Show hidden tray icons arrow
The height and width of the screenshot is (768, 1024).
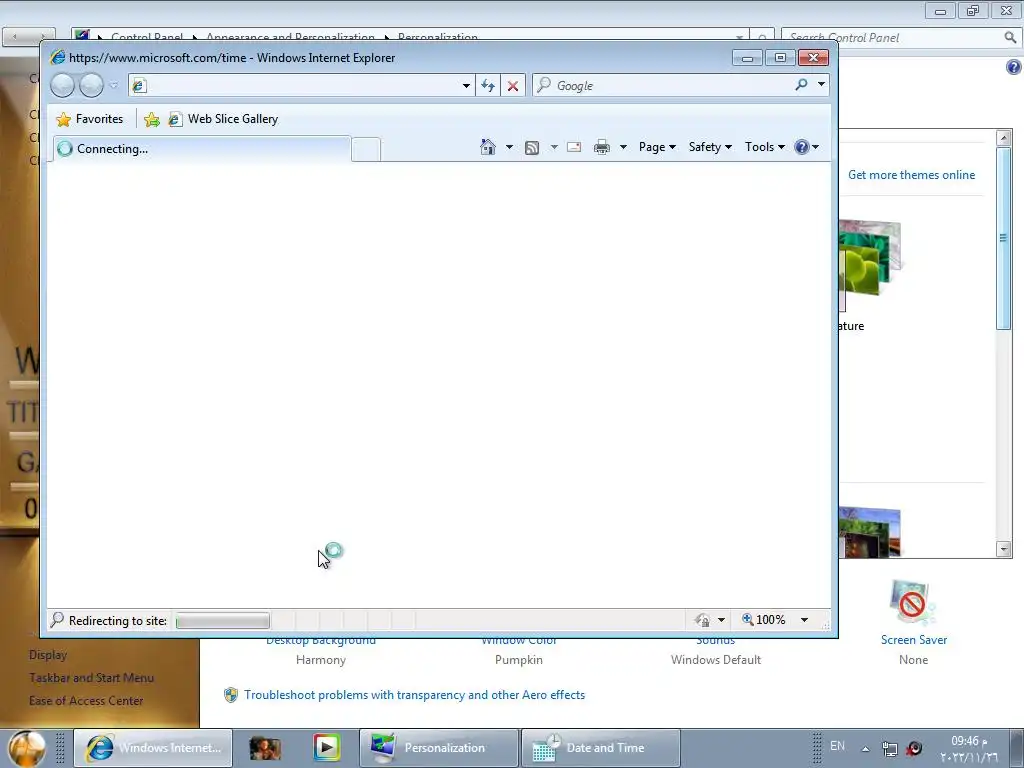[865, 749]
